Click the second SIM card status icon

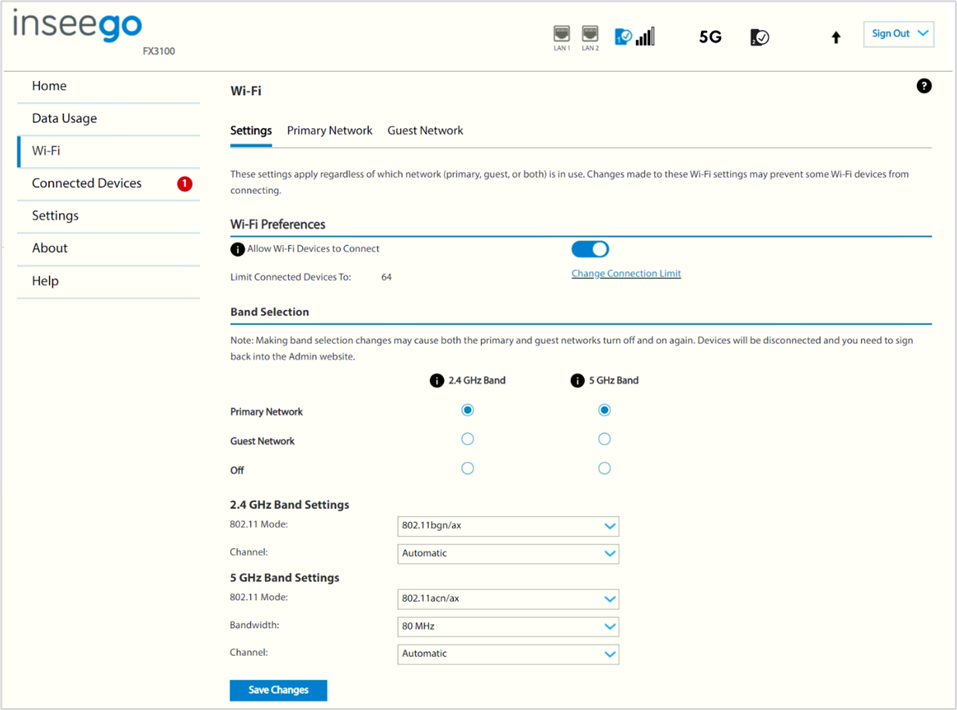click(x=759, y=37)
